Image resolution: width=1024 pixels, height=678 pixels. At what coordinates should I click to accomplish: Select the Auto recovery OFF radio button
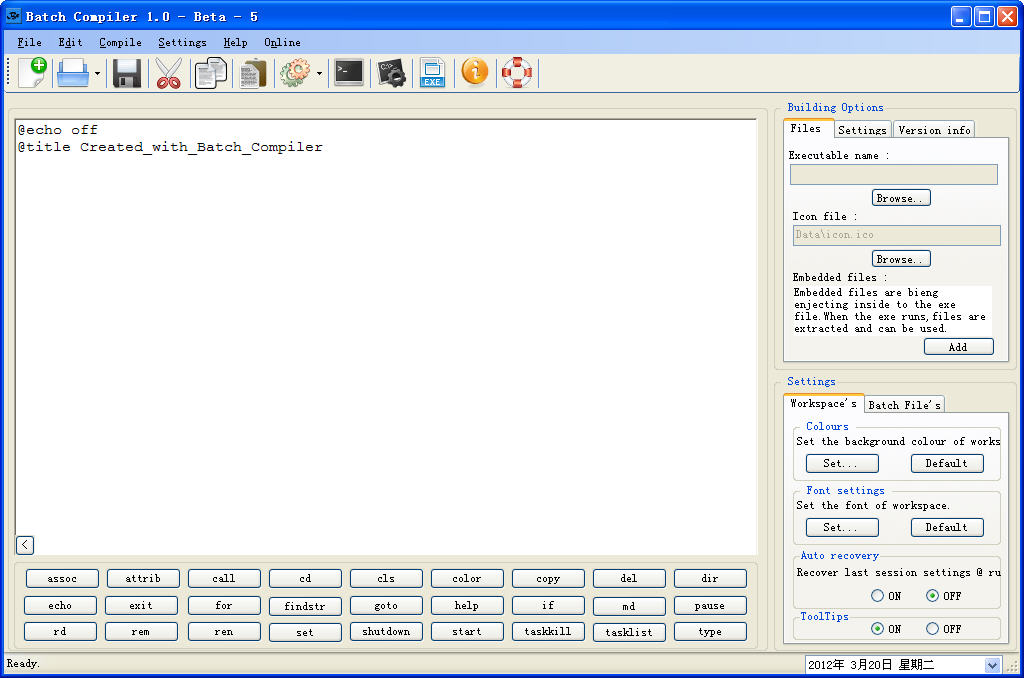(x=933, y=596)
